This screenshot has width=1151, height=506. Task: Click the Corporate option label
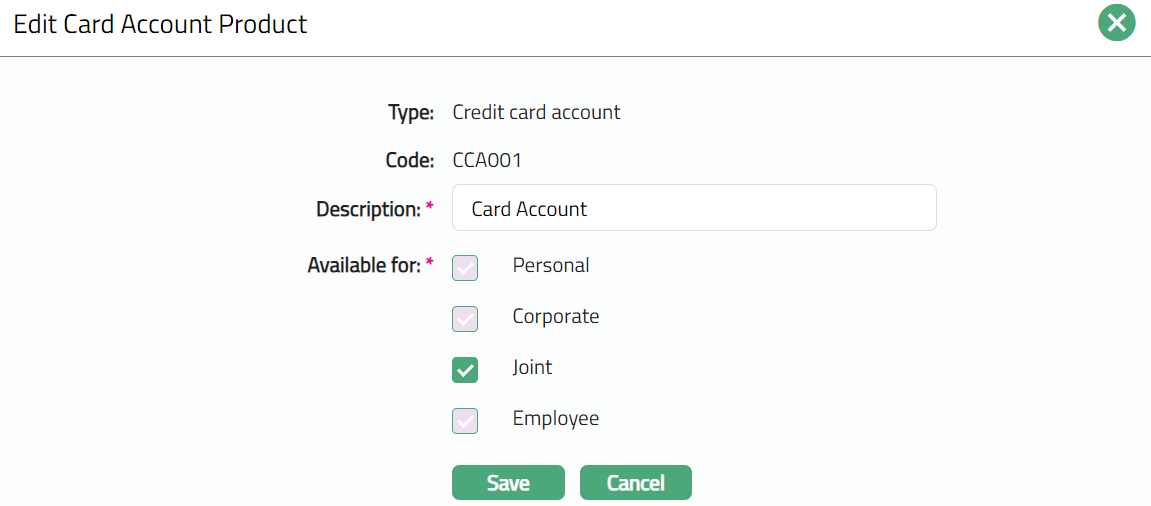coord(555,317)
